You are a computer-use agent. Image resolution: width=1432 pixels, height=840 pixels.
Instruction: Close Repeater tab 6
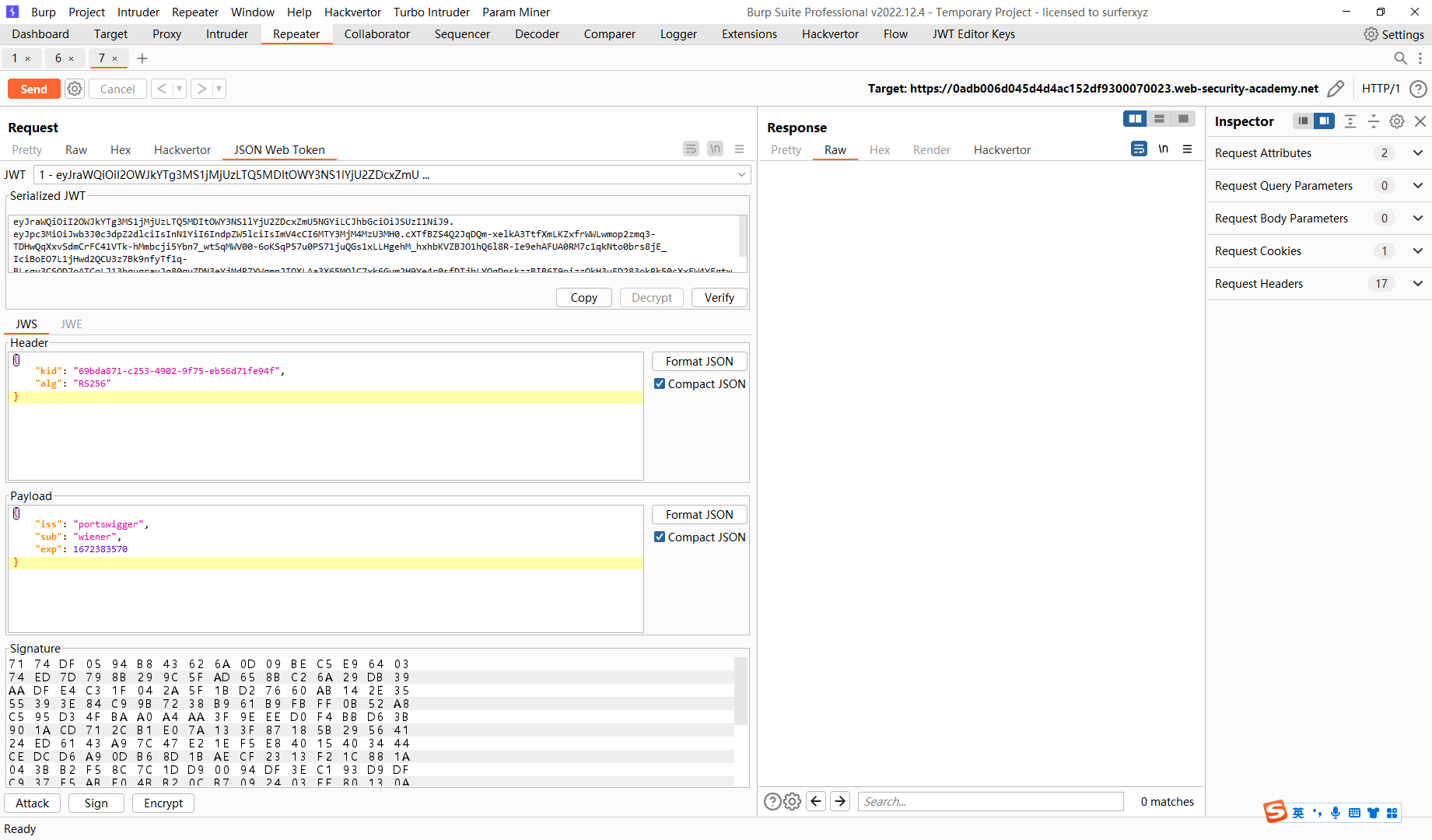click(72, 58)
